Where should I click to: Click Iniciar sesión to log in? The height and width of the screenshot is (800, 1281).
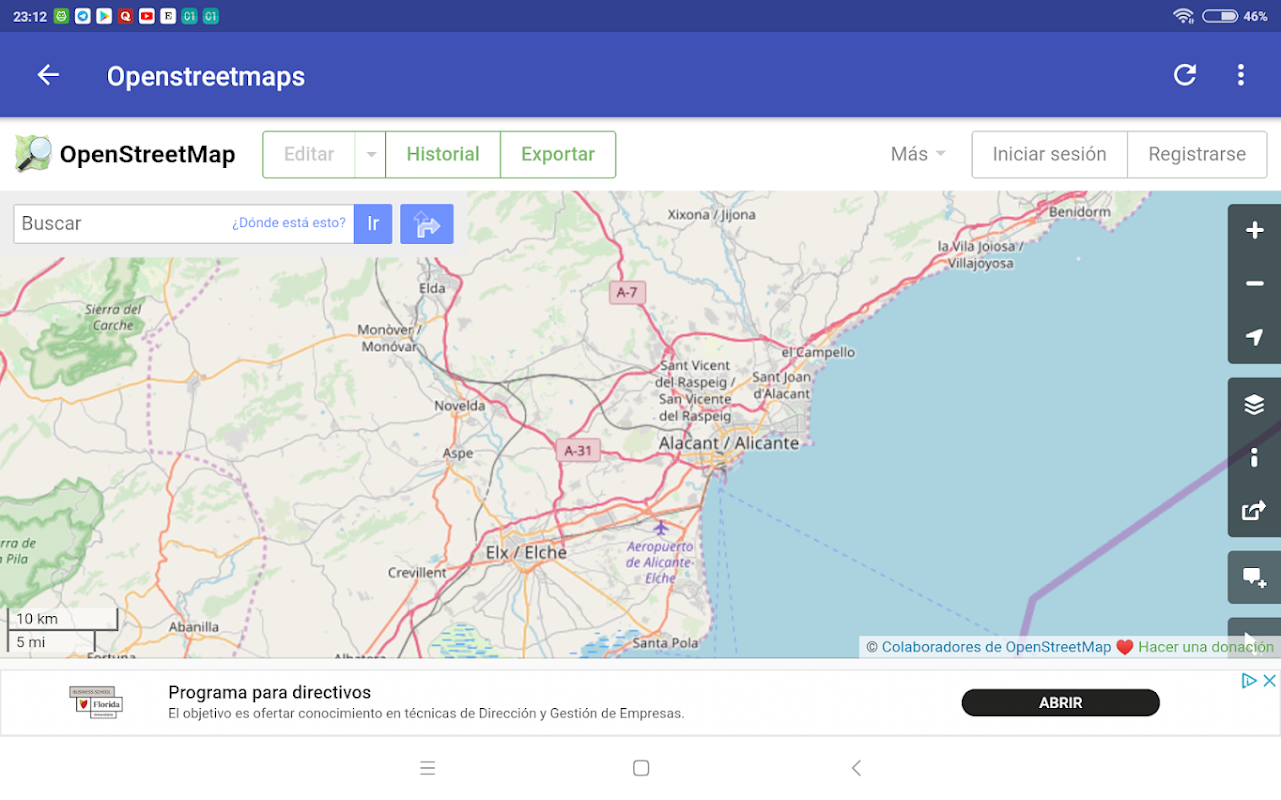[1049, 155]
